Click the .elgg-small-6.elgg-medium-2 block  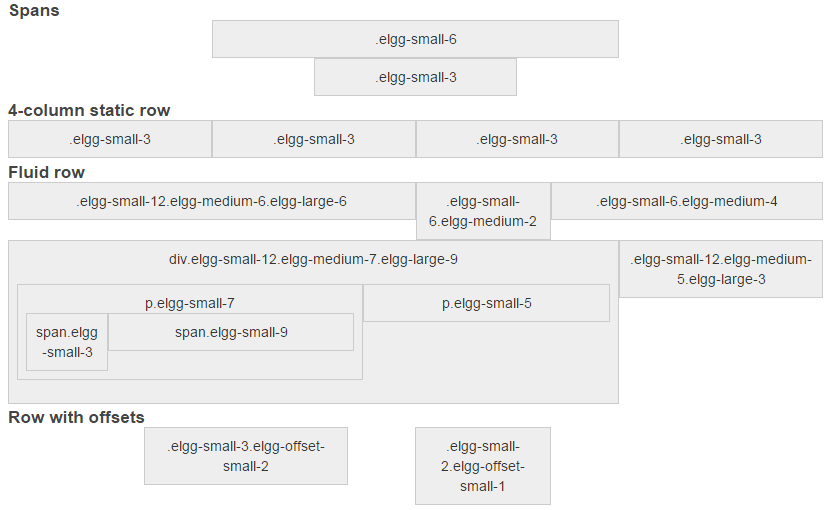pos(483,211)
